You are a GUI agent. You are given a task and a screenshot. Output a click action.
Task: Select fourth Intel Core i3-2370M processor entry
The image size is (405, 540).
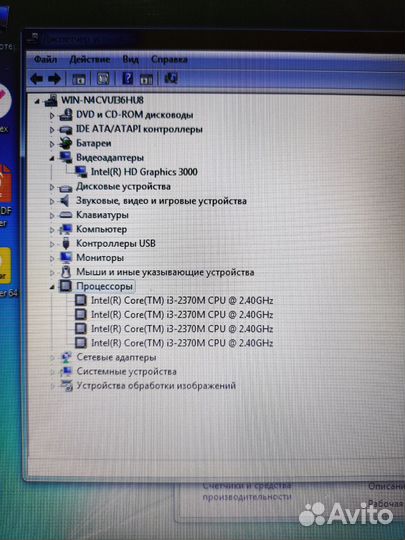(x=182, y=343)
